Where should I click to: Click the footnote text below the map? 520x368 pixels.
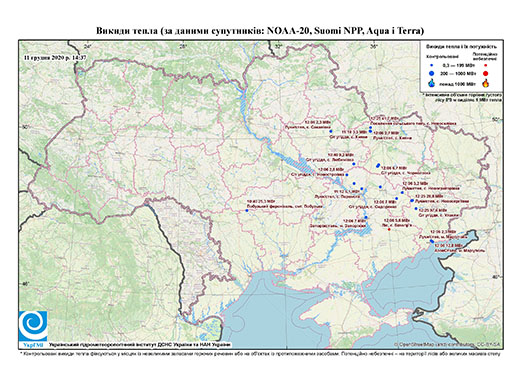260,353
